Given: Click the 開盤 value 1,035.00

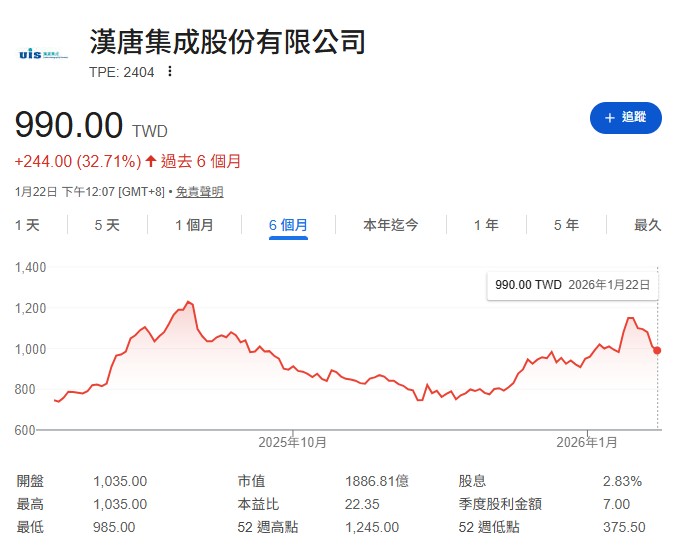Looking at the screenshot, I should [120, 481].
